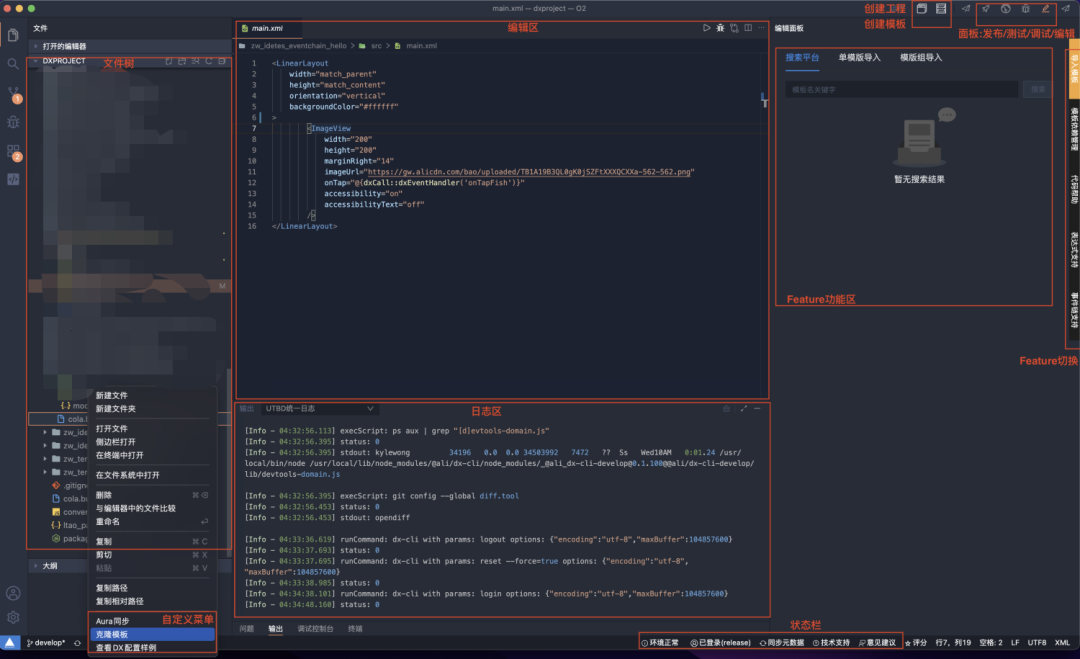Expand the 大纲 outline section
Image resolution: width=1080 pixels, height=659 pixels.
pyautogui.click(x=49, y=565)
